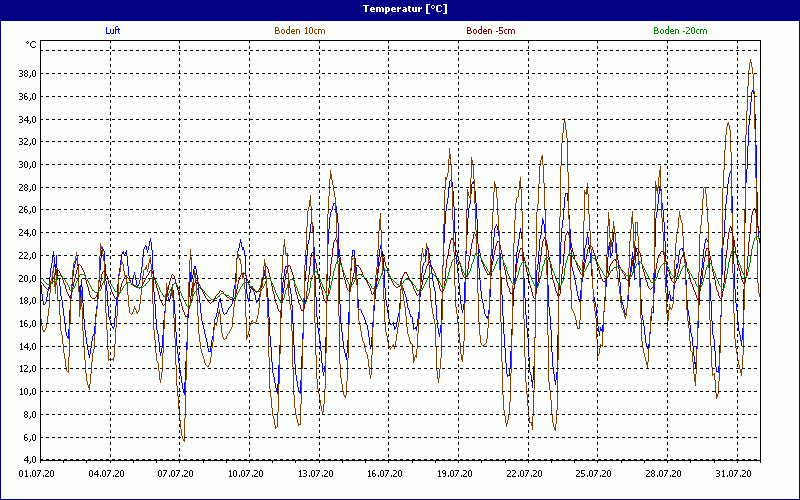Click the 22.07.20 x-axis date

pyautogui.click(x=524, y=474)
